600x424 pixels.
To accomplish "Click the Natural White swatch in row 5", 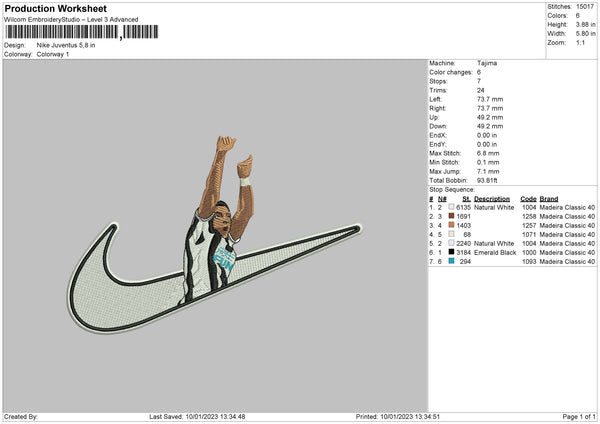I will tap(451, 243).
